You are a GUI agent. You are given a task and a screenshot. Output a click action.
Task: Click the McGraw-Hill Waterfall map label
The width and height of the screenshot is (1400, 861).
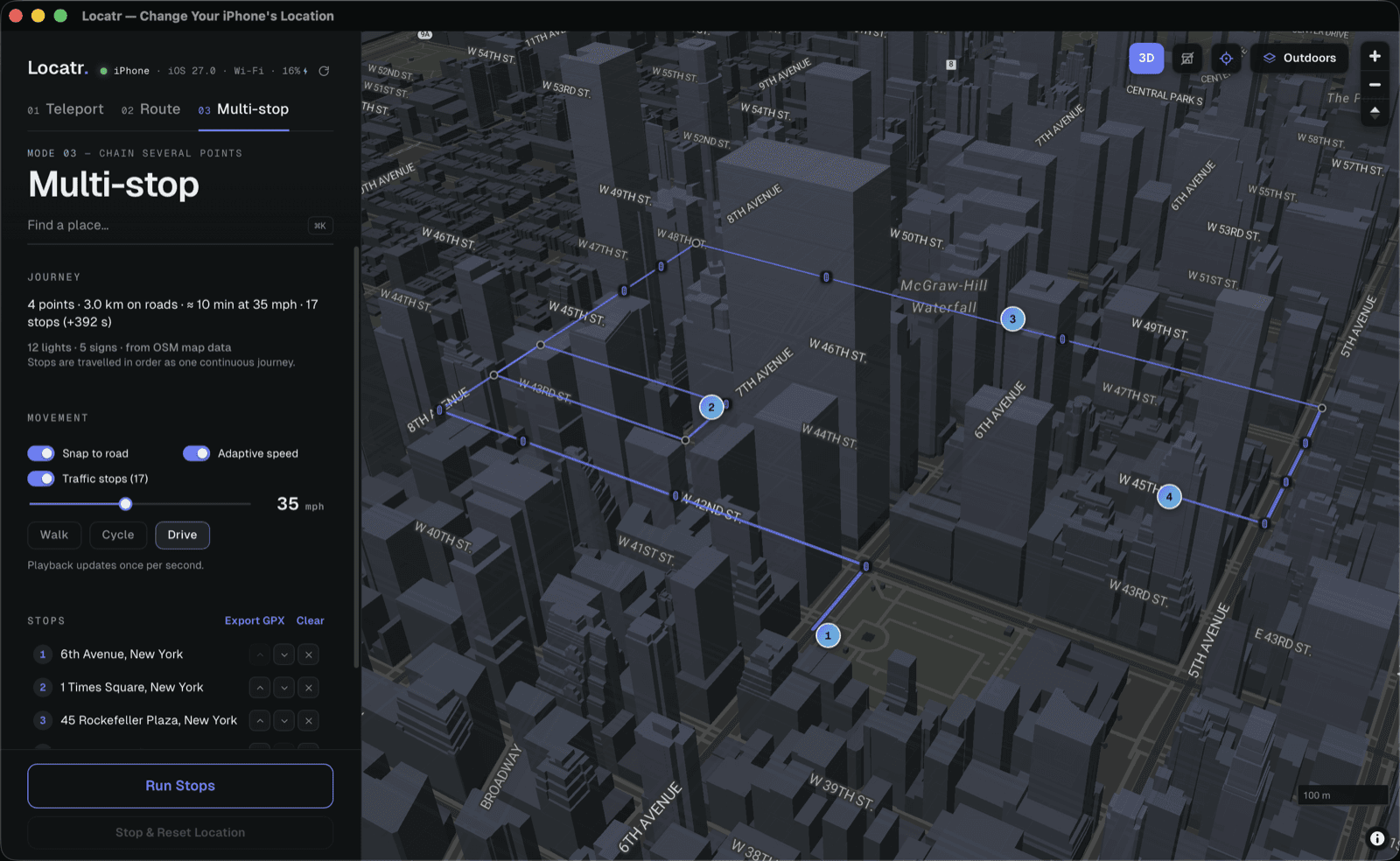(944, 297)
